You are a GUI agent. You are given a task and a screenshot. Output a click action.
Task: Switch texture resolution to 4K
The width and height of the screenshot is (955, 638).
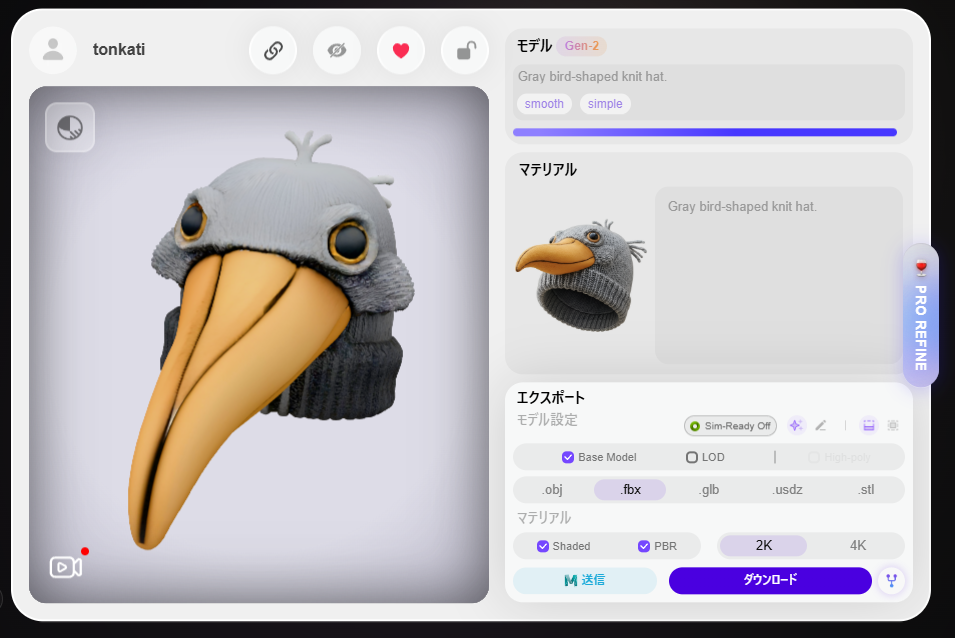click(857, 545)
